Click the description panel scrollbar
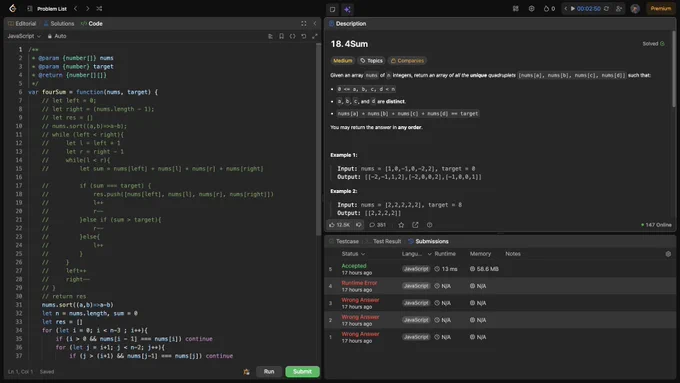Screen dimensions: 680x383 pos(673,69)
